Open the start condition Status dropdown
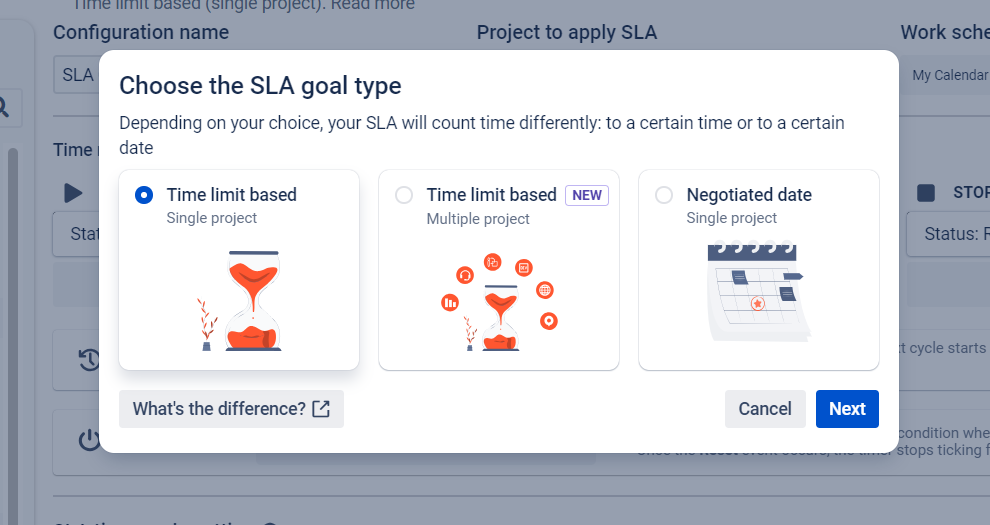 click(76, 234)
